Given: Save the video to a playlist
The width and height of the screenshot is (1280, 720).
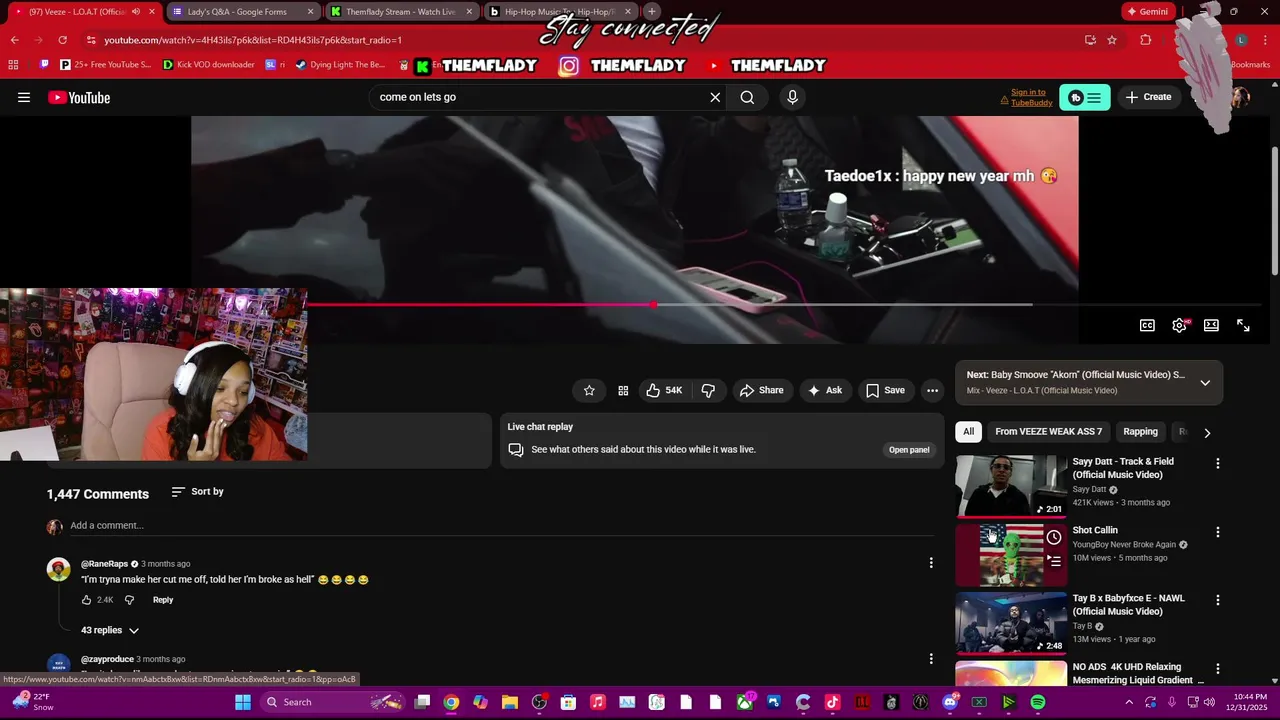Looking at the screenshot, I should coord(885,390).
